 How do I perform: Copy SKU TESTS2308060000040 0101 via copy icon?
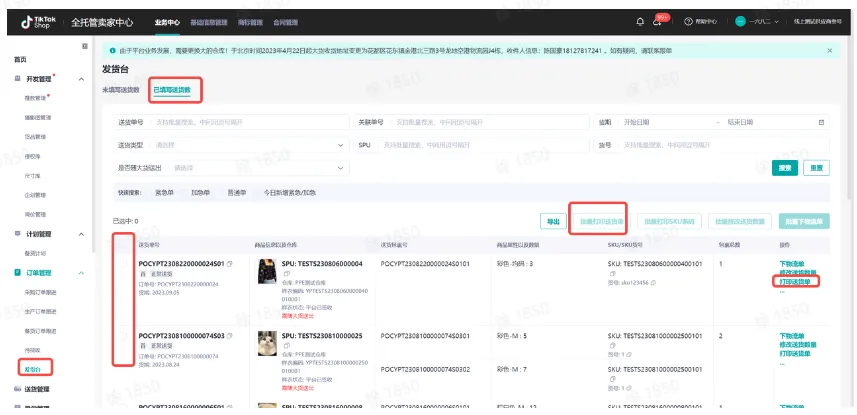(613, 273)
